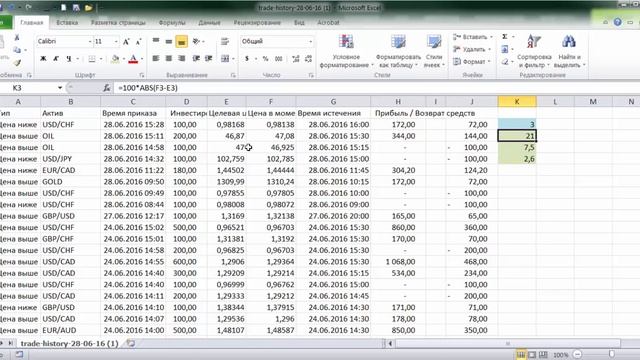Screen dimensions: 640x360
Task: Apply the red font color
Action: (x=133, y=59)
